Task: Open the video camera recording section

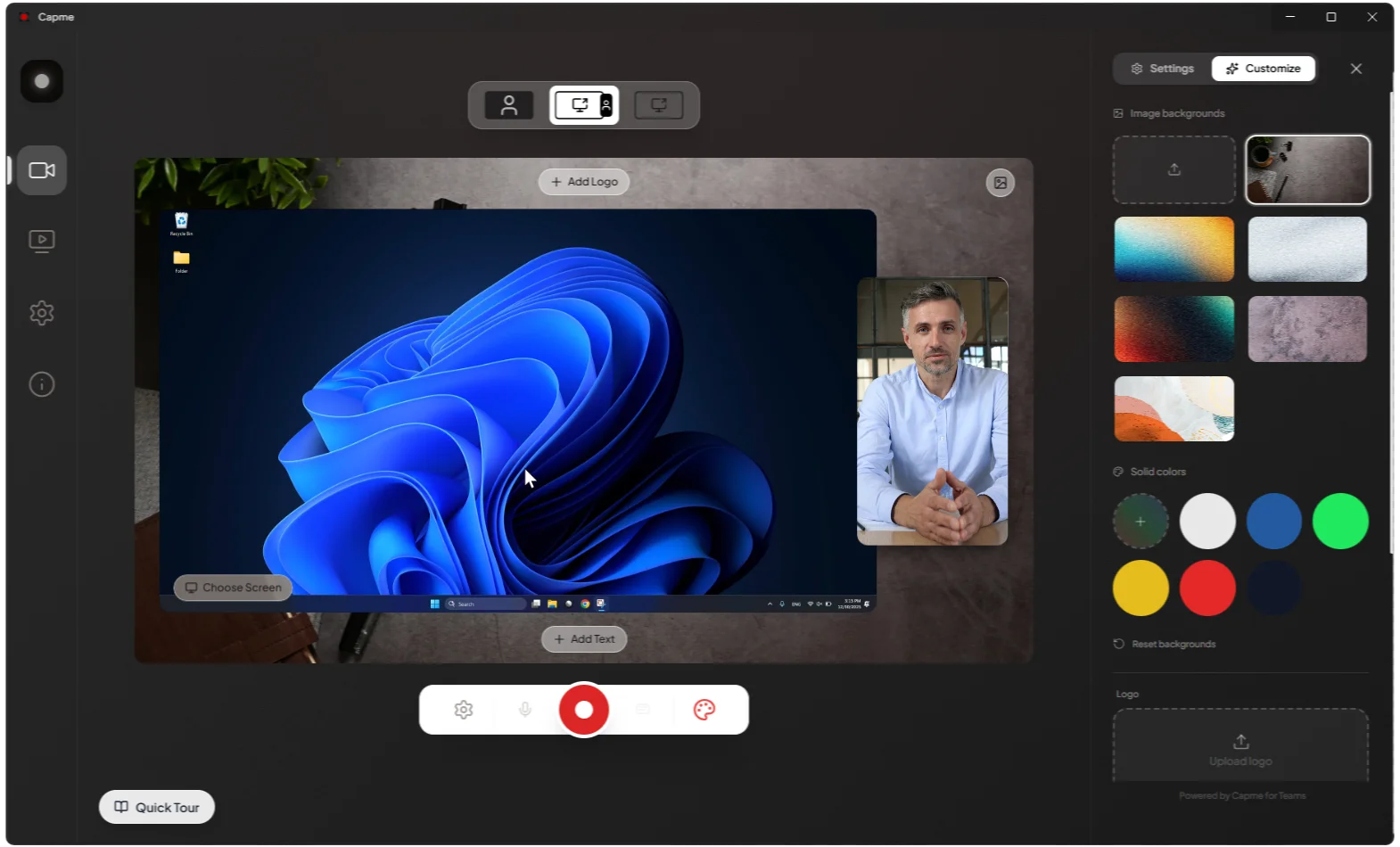Action: pyautogui.click(x=42, y=169)
